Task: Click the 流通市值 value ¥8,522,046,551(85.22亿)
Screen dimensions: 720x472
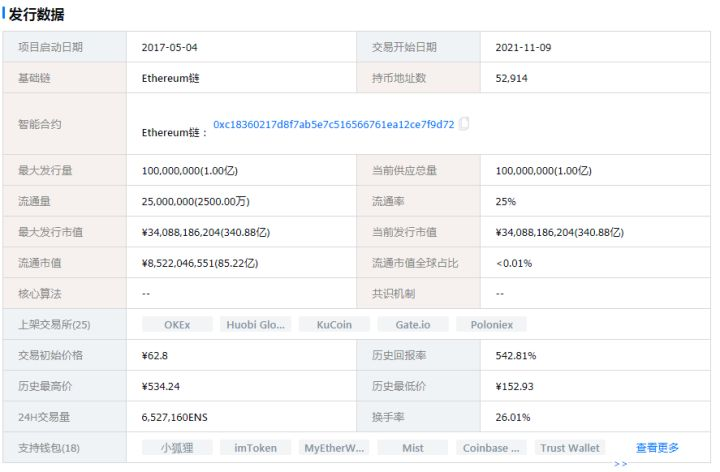Action: tap(200, 263)
